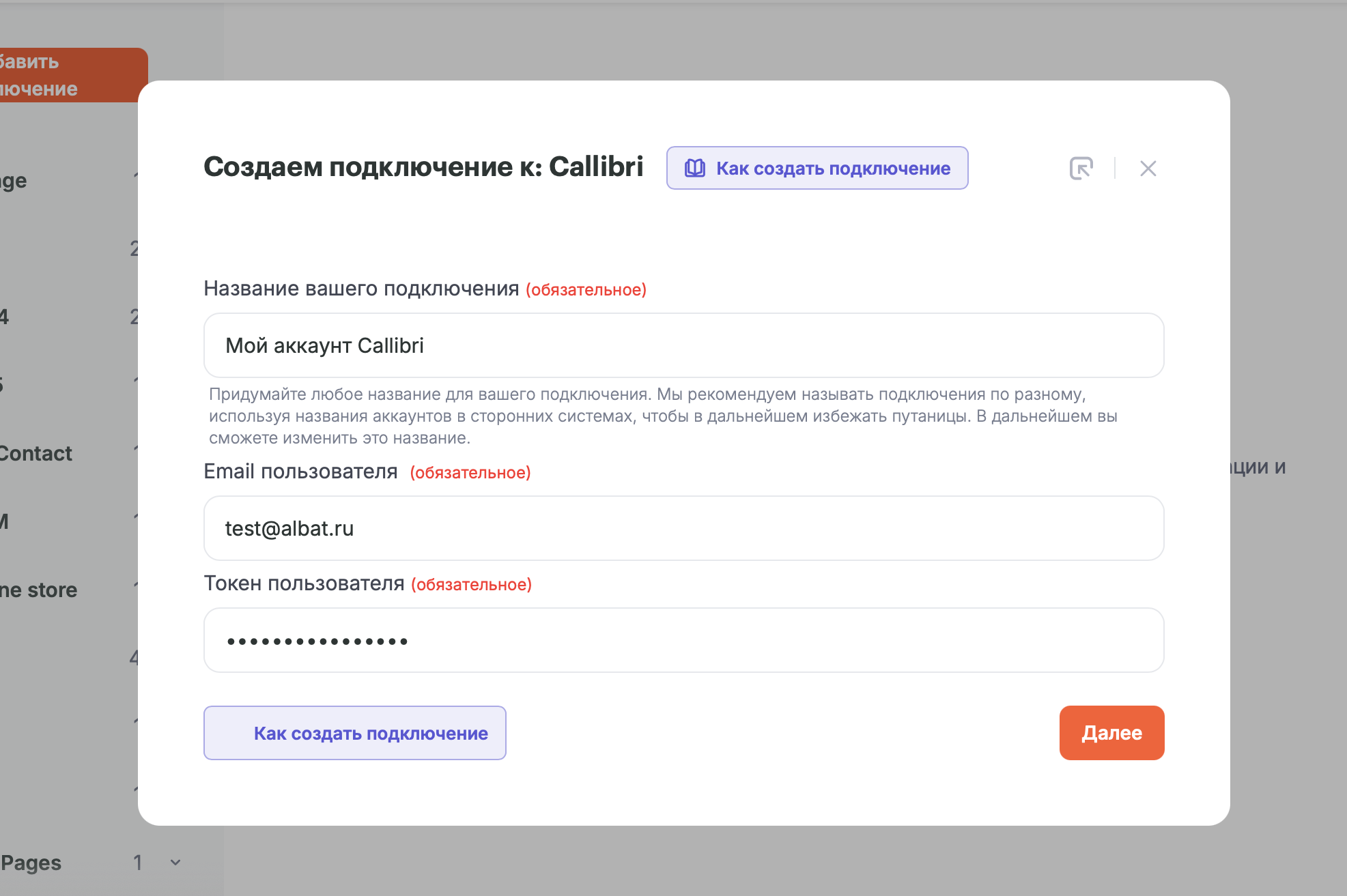Click the 'Токен пользователя' label
The image size is (1347, 896).
(304, 583)
